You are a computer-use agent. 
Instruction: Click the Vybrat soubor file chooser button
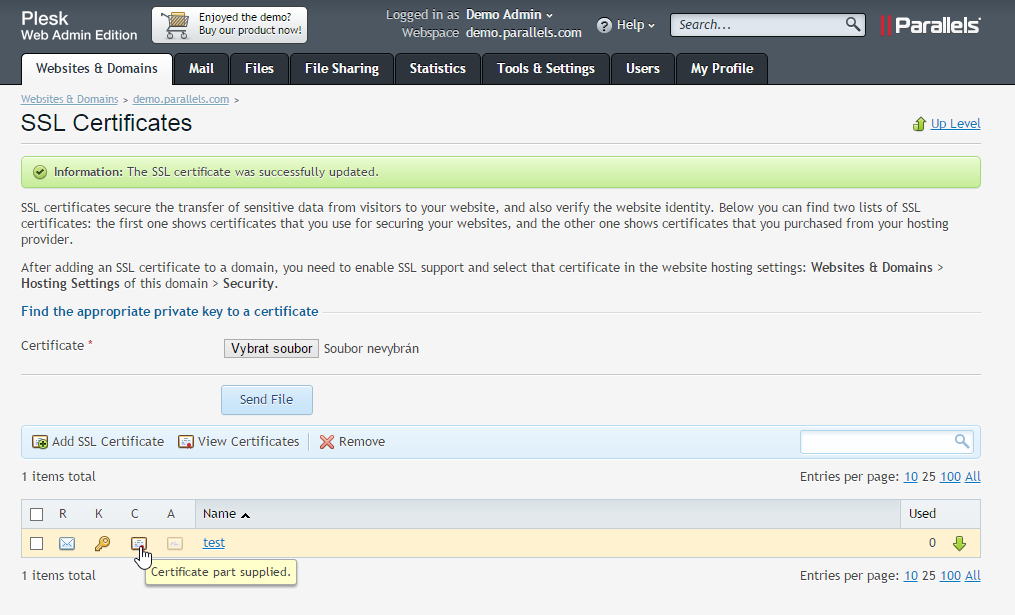pyautogui.click(x=271, y=348)
